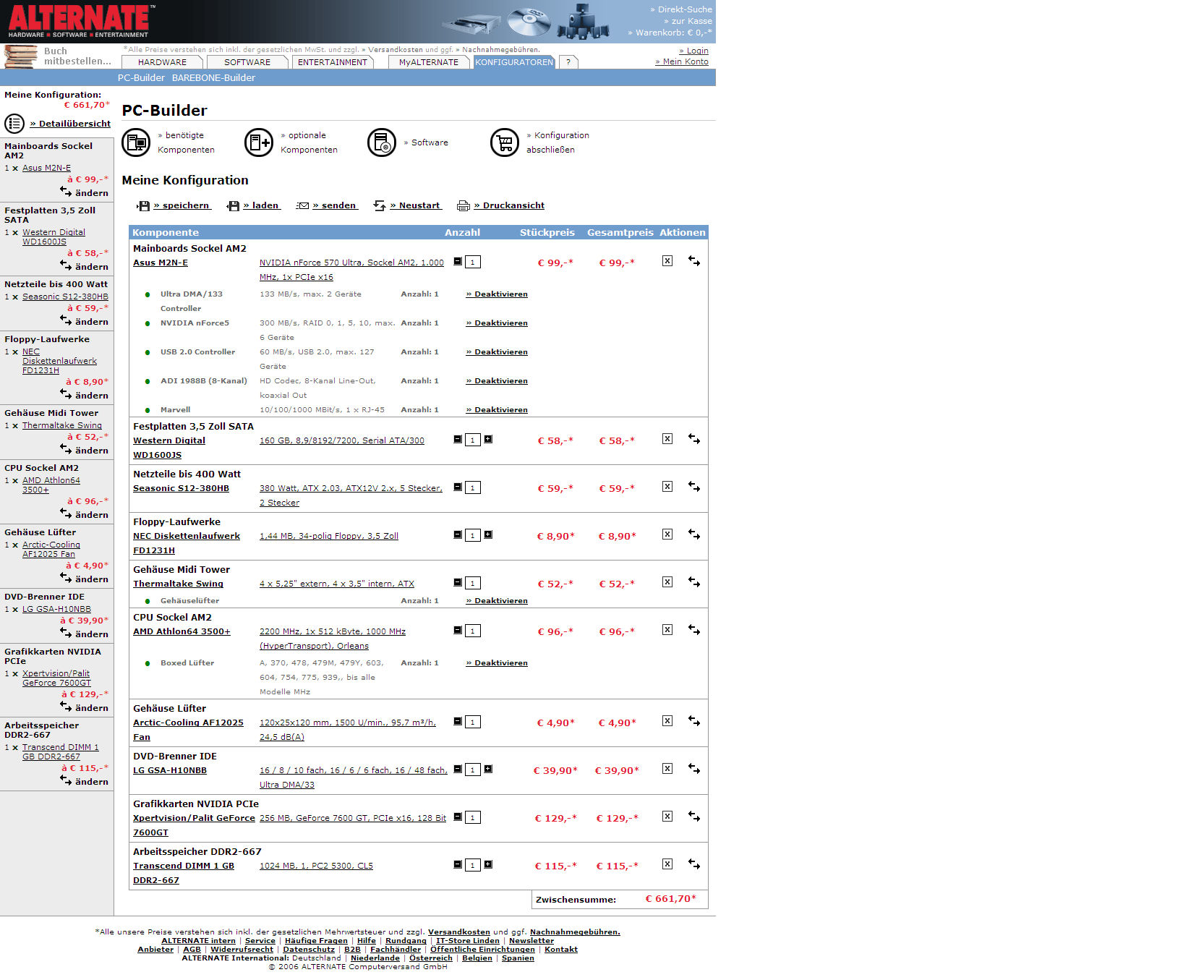Swap the NEC floppy drive via arrows icon

point(694,534)
